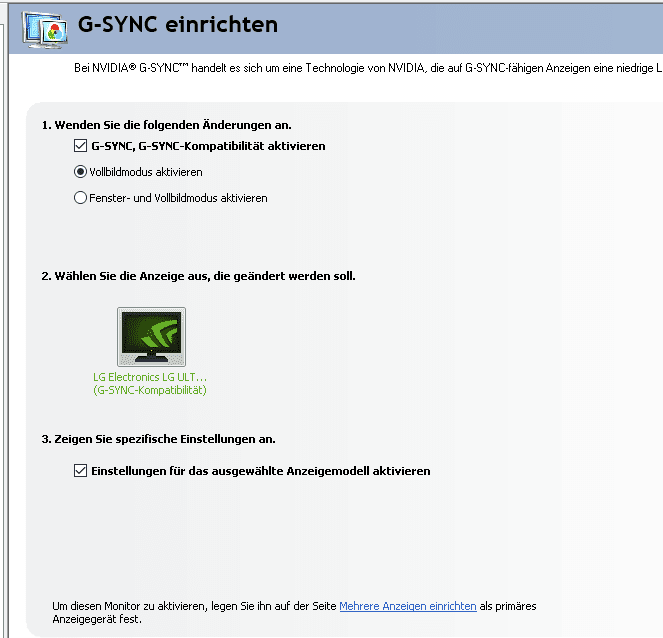Click the G-SYNC page header monitor icon
Viewport: 663px width, 638px height.
point(45,30)
